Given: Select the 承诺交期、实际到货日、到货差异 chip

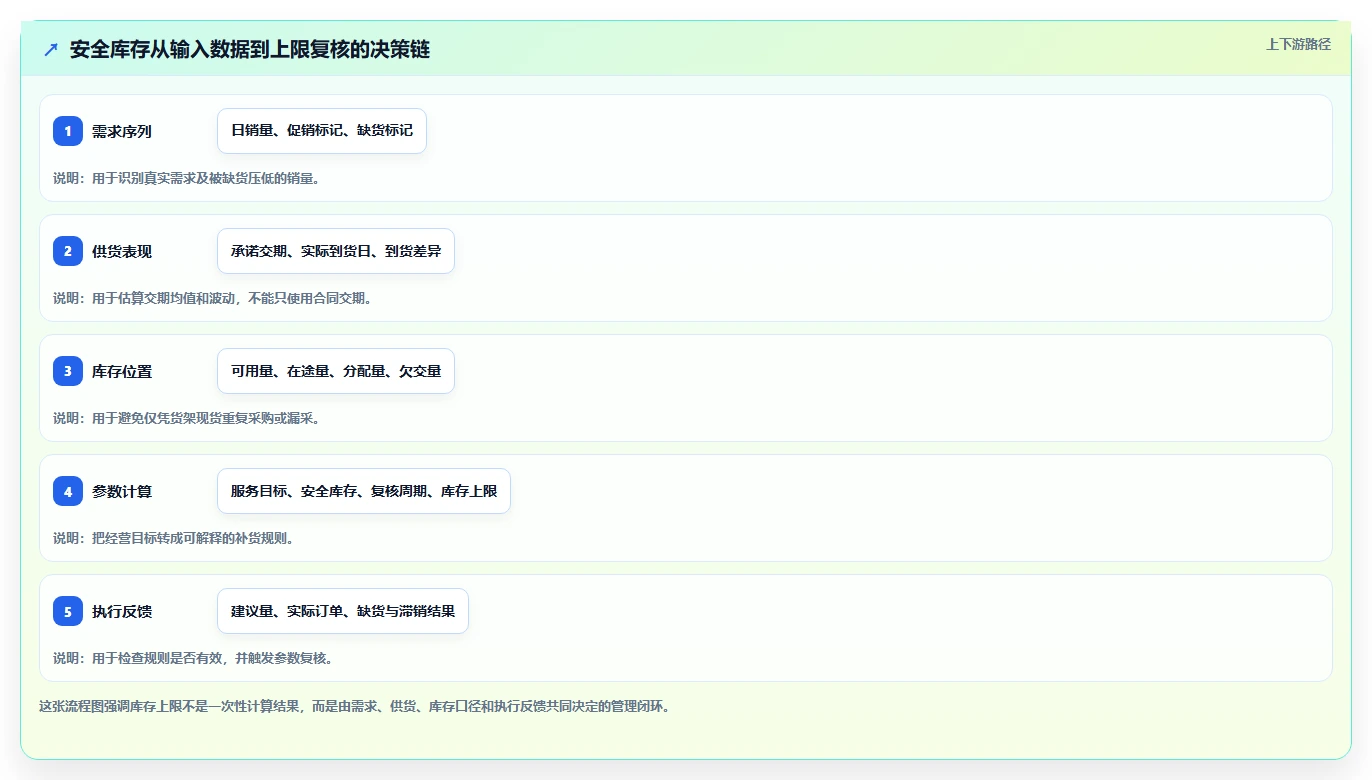Looking at the screenshot, I should pos(336,251).
